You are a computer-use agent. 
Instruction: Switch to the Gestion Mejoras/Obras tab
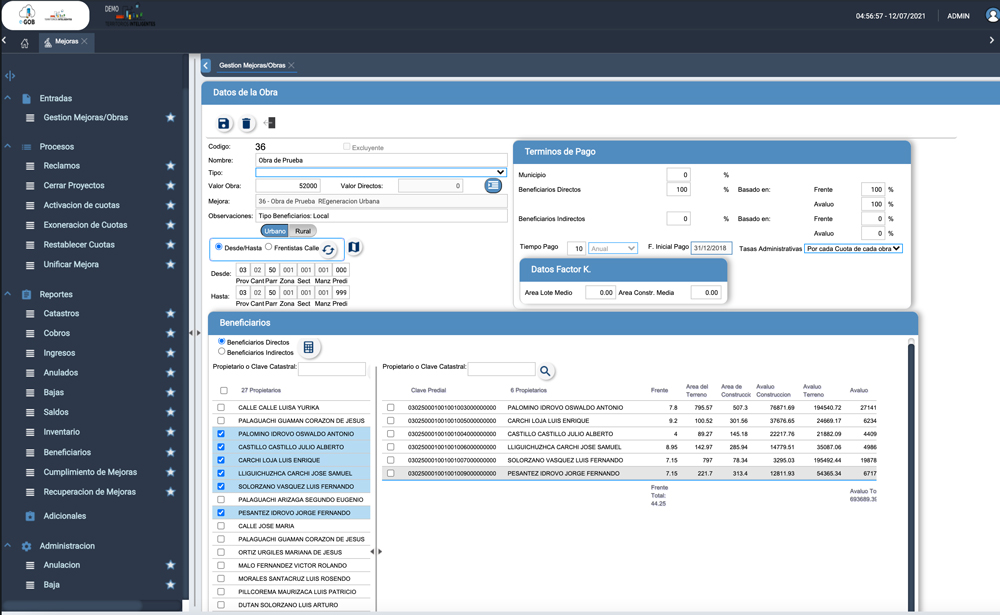pos(252,65)
